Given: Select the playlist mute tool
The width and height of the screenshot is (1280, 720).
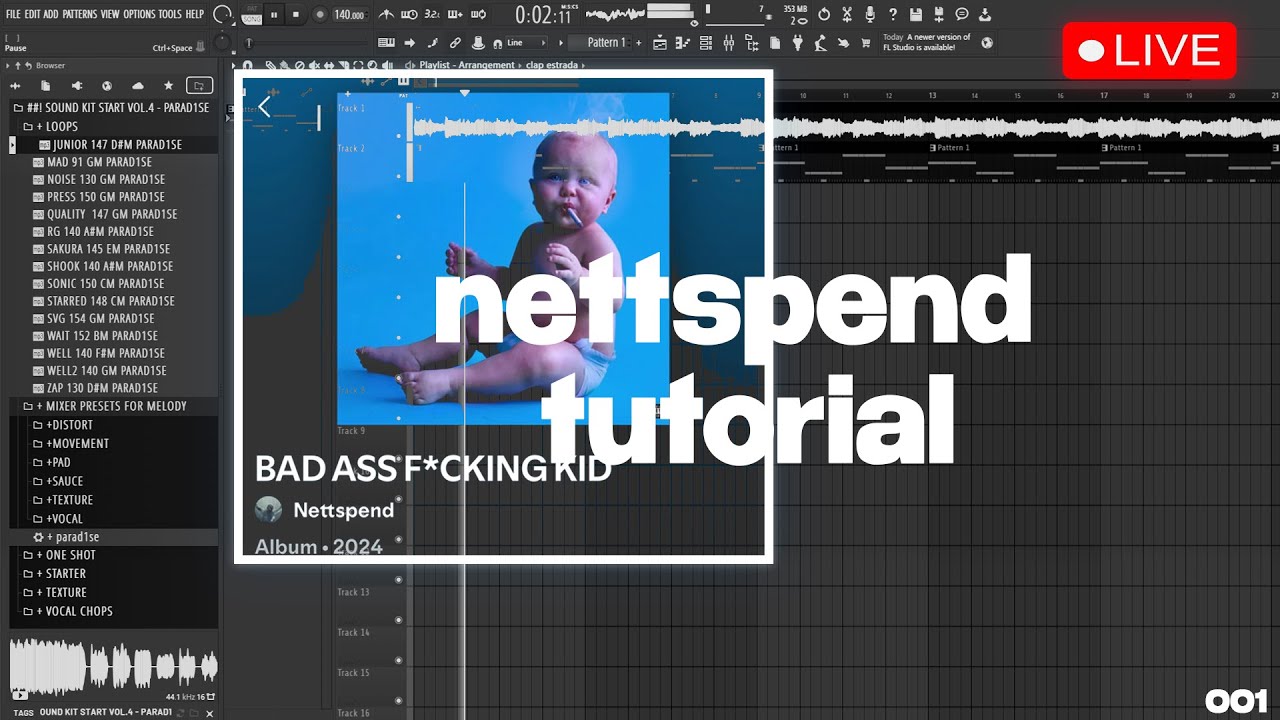Looking at the screenshot, I should pyautogui.click(x=314, y=65).
